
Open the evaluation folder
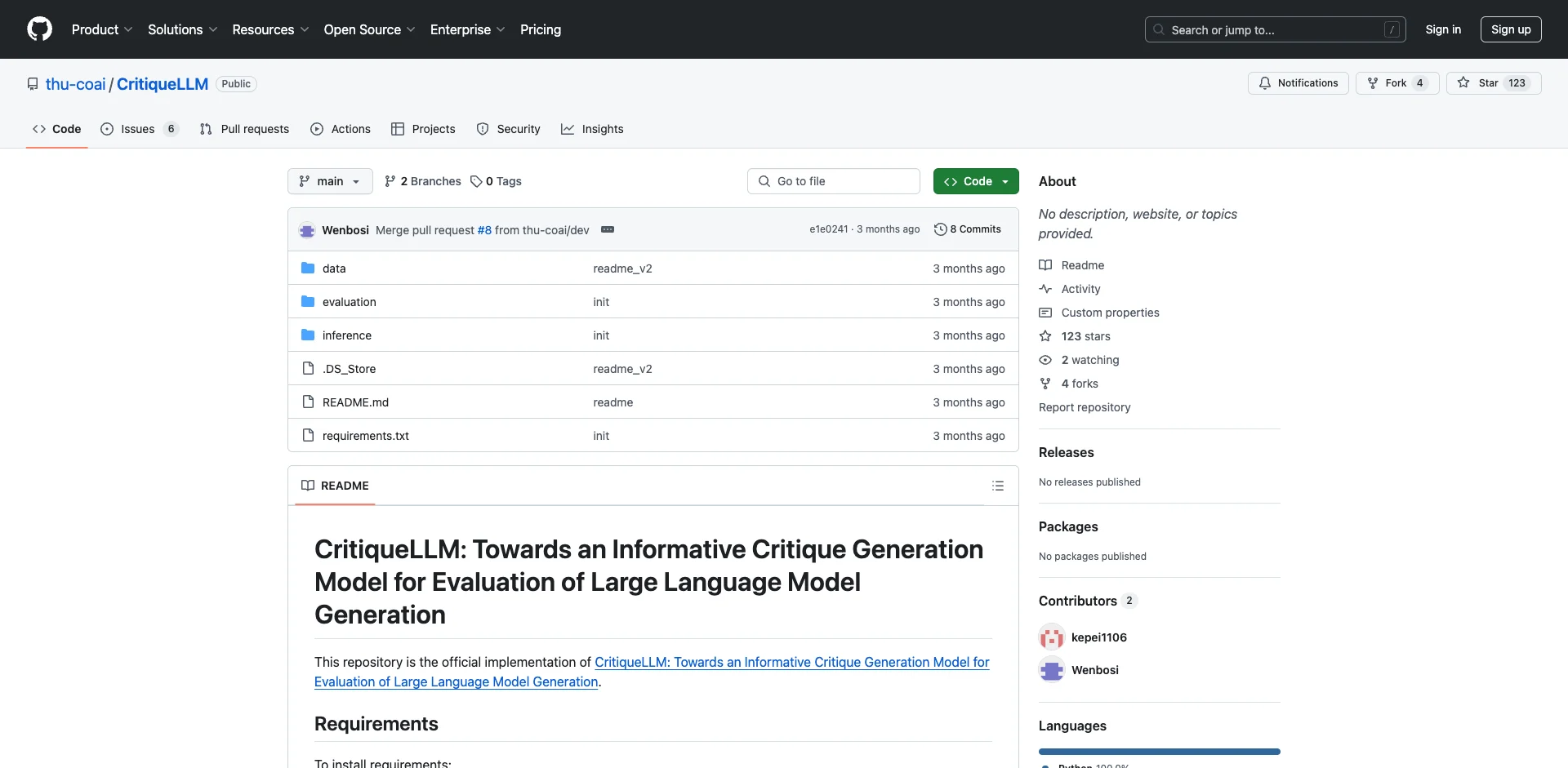tap(349, 302)
